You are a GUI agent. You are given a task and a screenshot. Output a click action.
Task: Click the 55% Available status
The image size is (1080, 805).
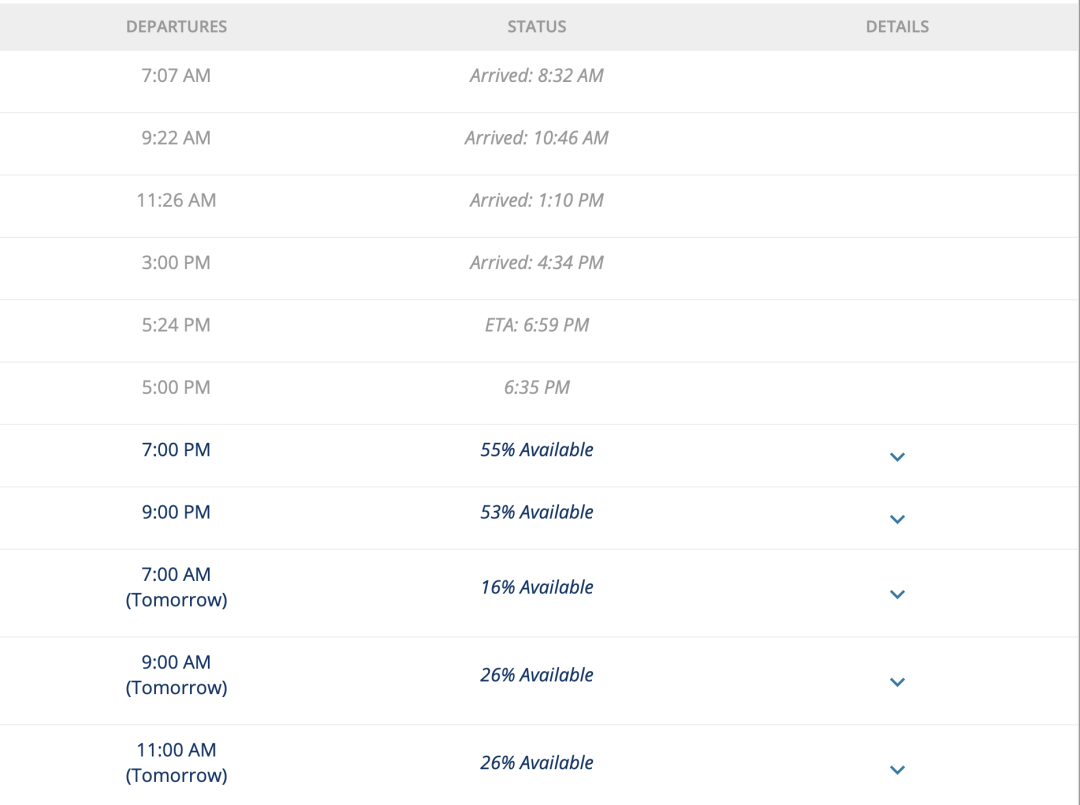click(537, 450)
